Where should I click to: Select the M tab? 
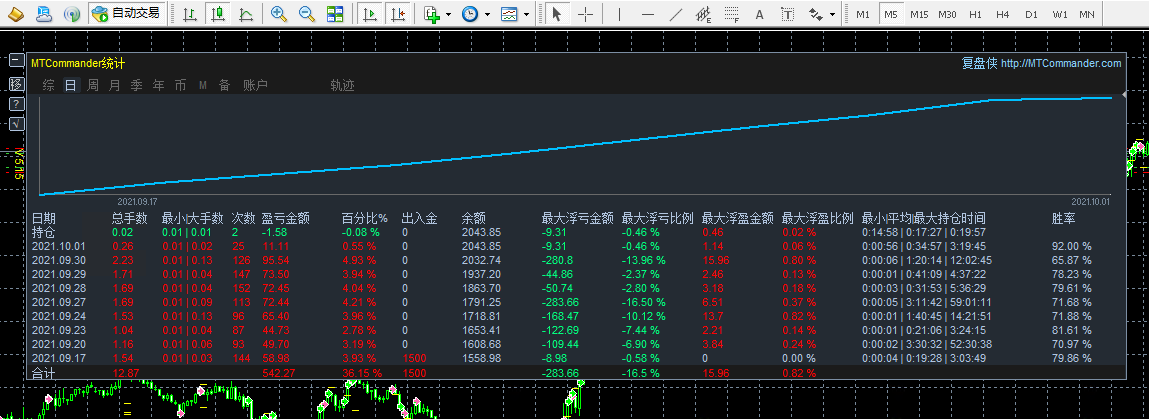(202, 86)
